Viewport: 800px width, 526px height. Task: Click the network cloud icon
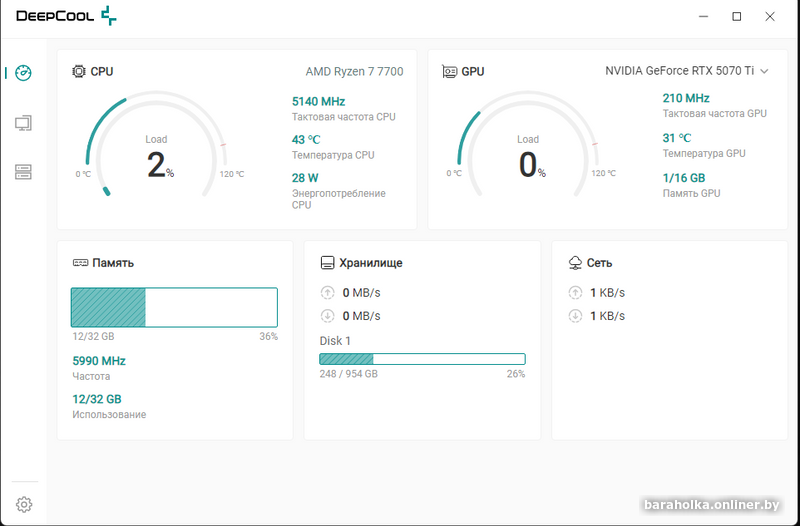point(575,263)
